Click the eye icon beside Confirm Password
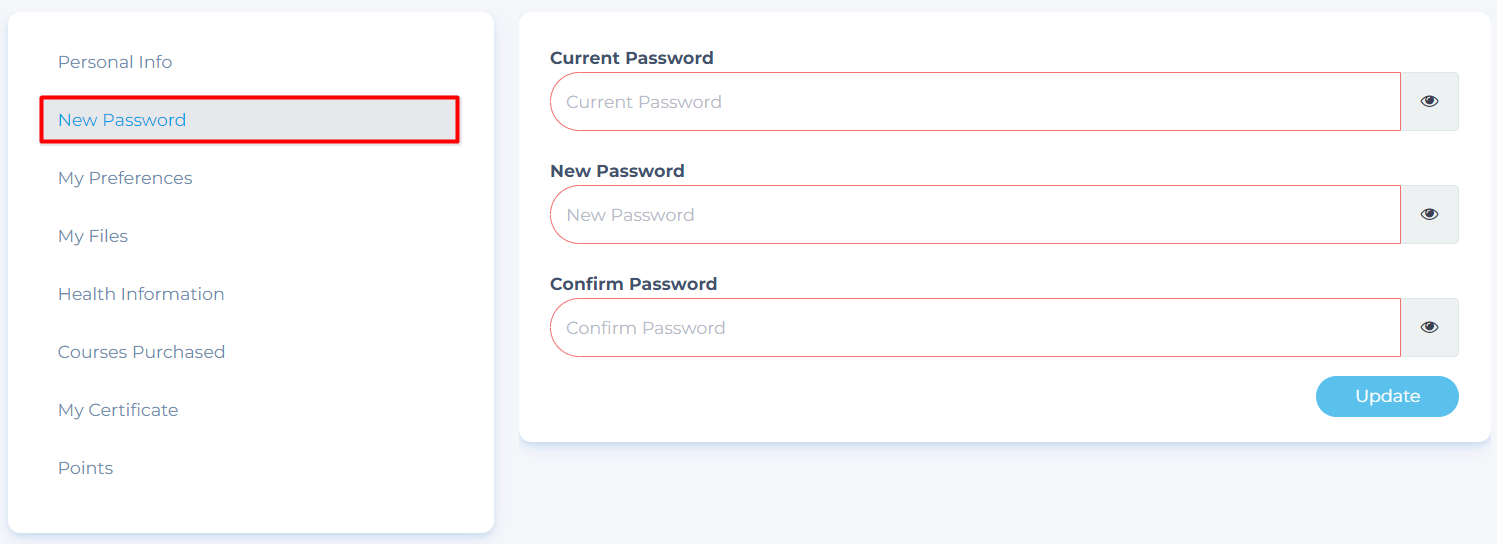Image resolution: width=1497 pixels, height=544 pixels. [x=1429, y=327]
